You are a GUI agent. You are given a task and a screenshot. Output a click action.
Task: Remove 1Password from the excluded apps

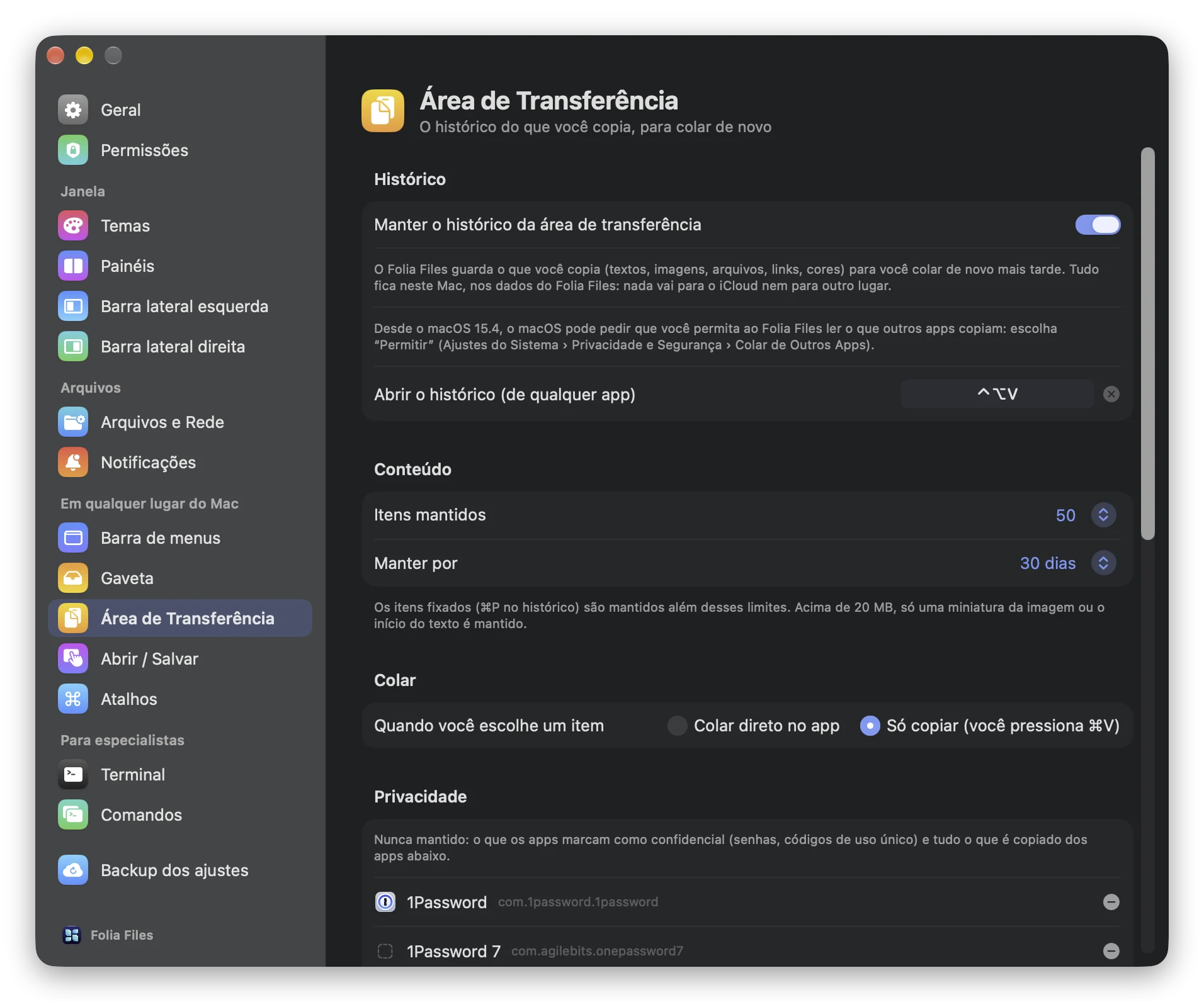1111,902
